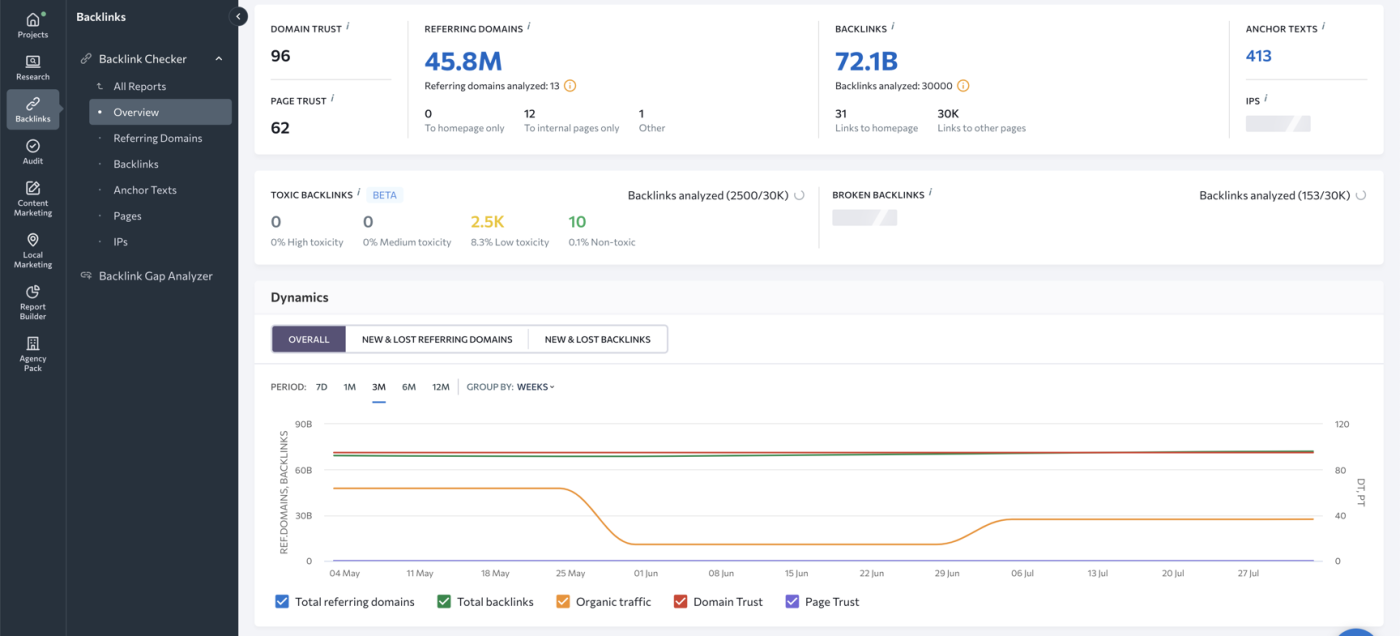
Task: Click the 62 Page Trust value
Action: pos(281,128)
